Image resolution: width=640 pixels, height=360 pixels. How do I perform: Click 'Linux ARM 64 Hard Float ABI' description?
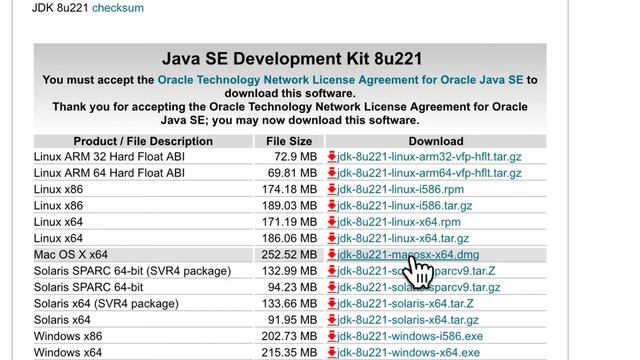[x=109, y=173]
